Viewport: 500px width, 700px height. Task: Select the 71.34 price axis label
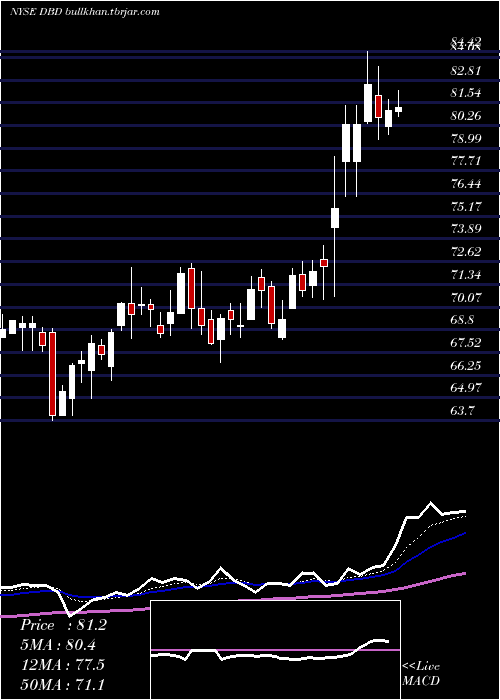(466, 275)
